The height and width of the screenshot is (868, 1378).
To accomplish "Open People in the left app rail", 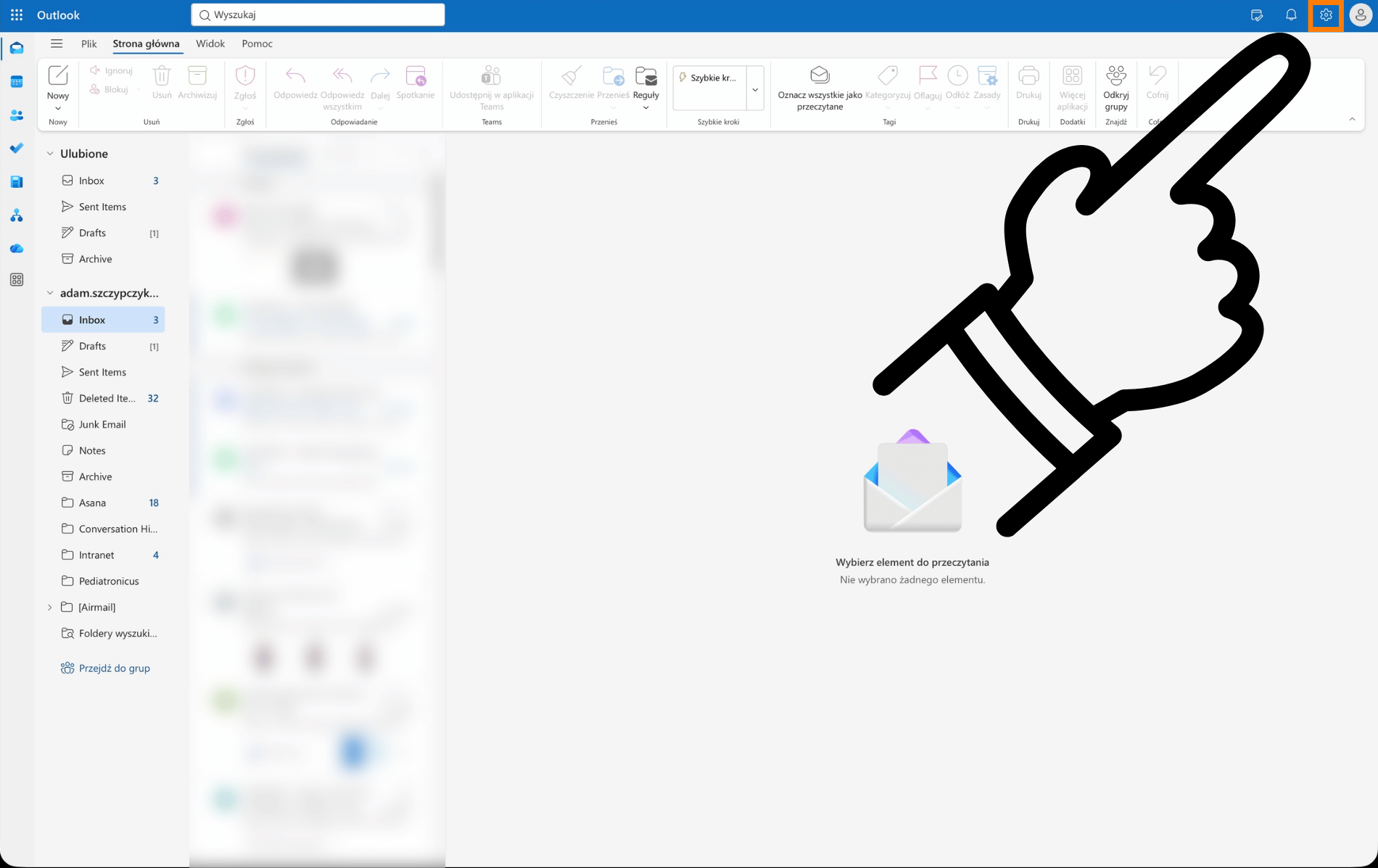I will pos(17,115).
